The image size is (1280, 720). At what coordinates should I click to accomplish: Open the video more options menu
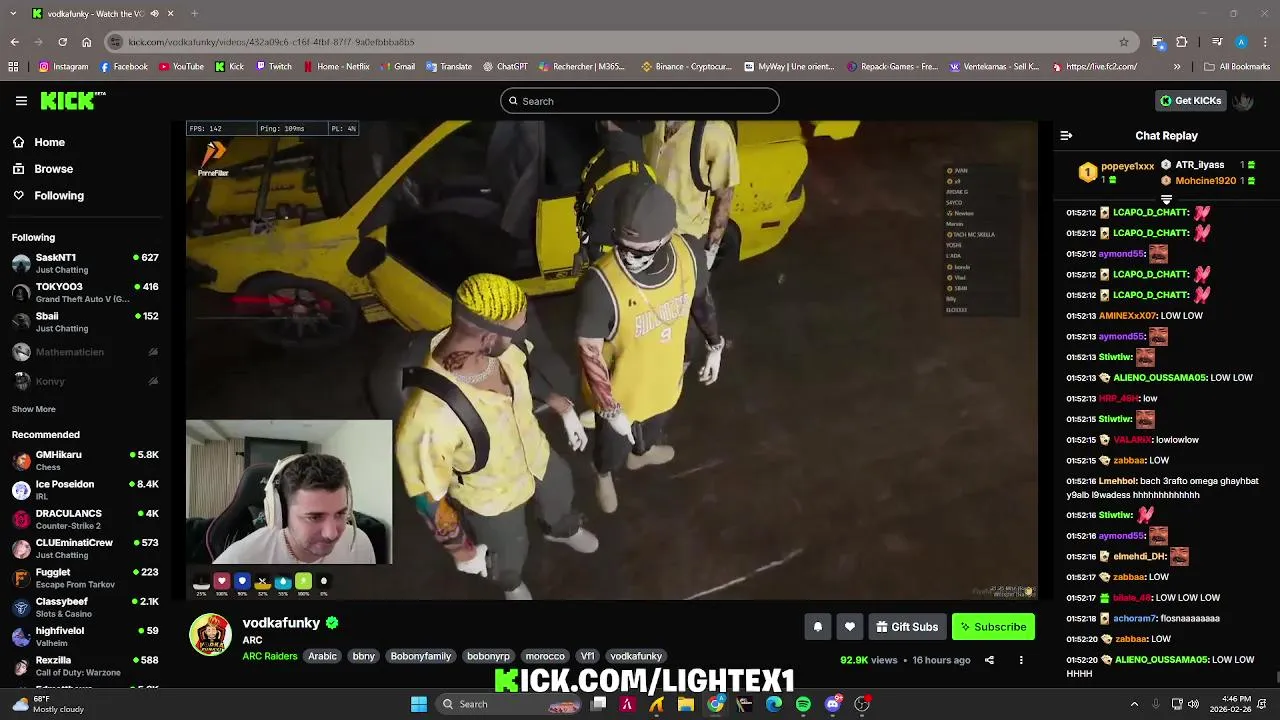pos(1021,660)
